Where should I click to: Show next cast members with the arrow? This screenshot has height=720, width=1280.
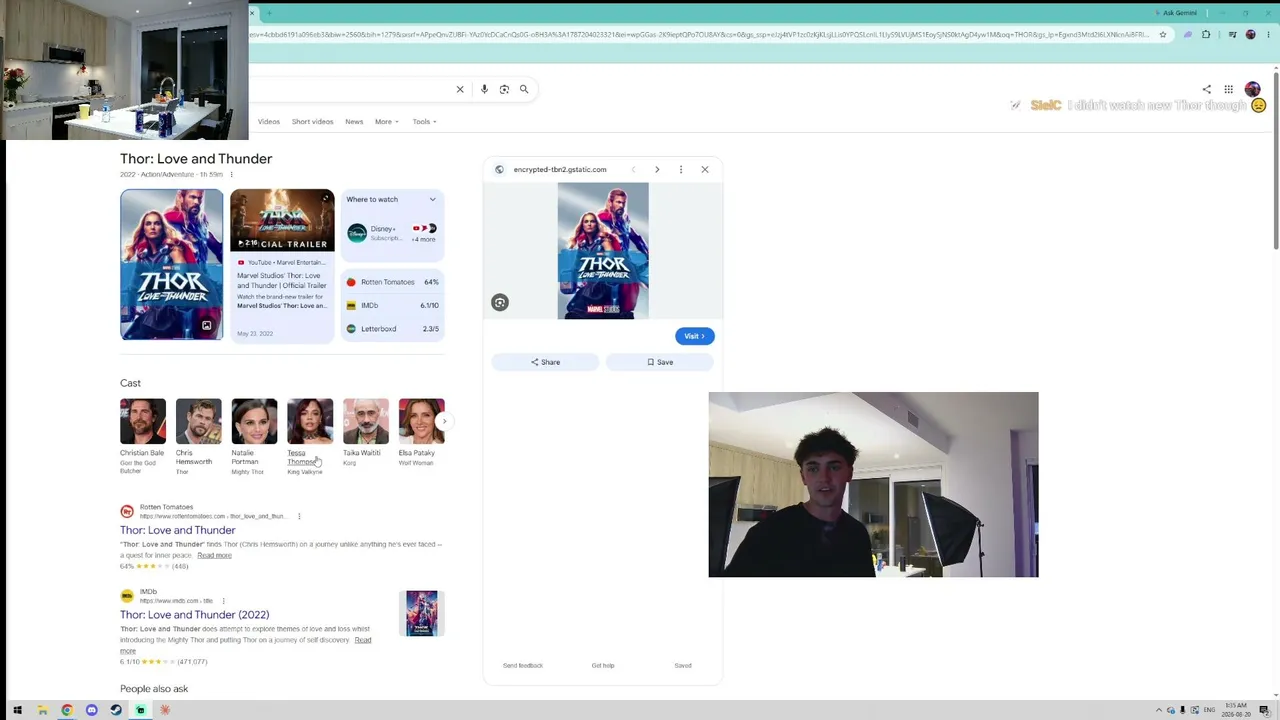point(444,421)
